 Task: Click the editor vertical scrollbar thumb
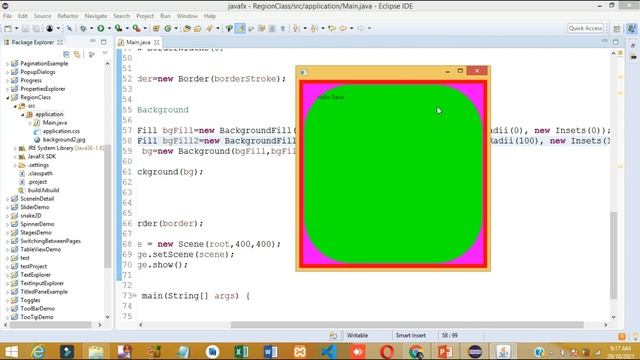point(613,256)
